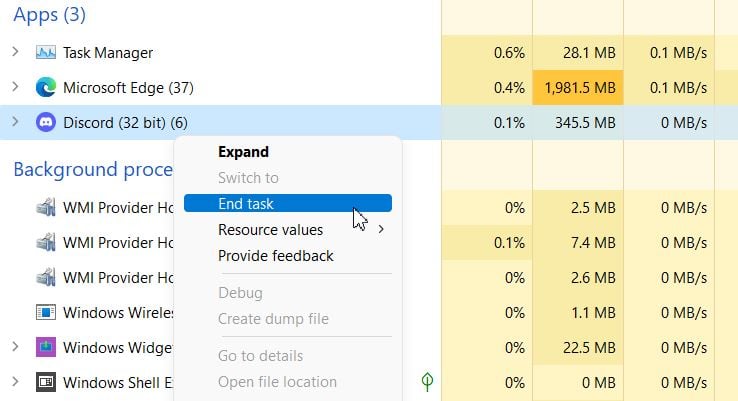Click the green efficiency mode leaf icon
This screenshot has height=401, width=738.
click(427, 382)
